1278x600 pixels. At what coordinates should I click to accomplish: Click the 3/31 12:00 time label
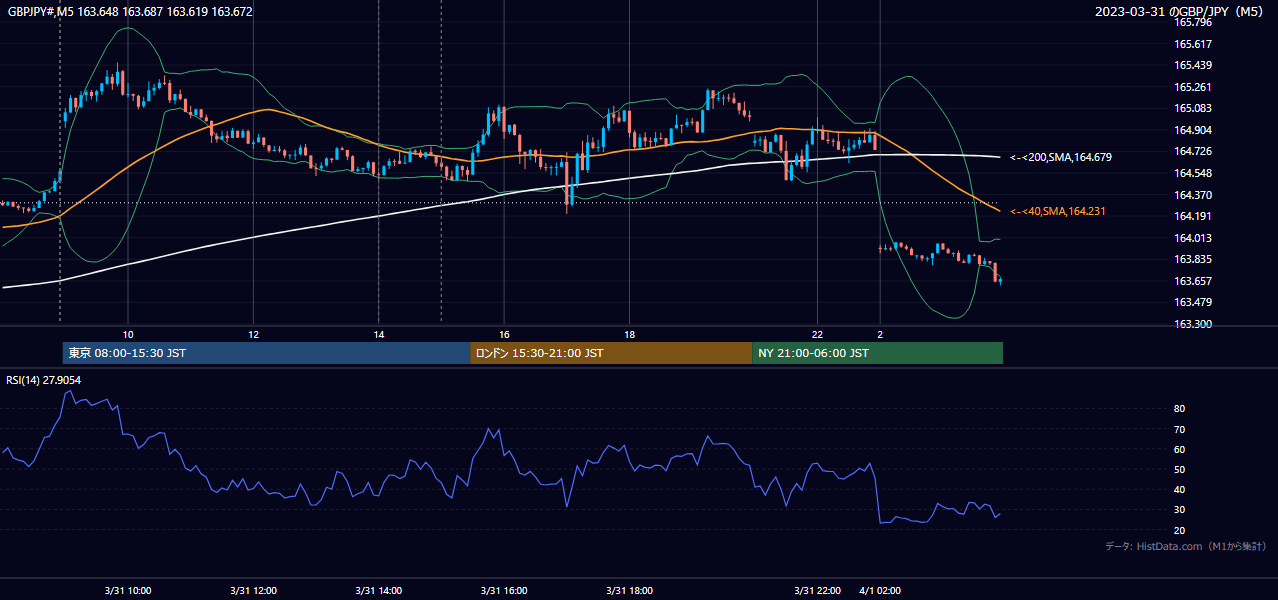tap(253, 591)
